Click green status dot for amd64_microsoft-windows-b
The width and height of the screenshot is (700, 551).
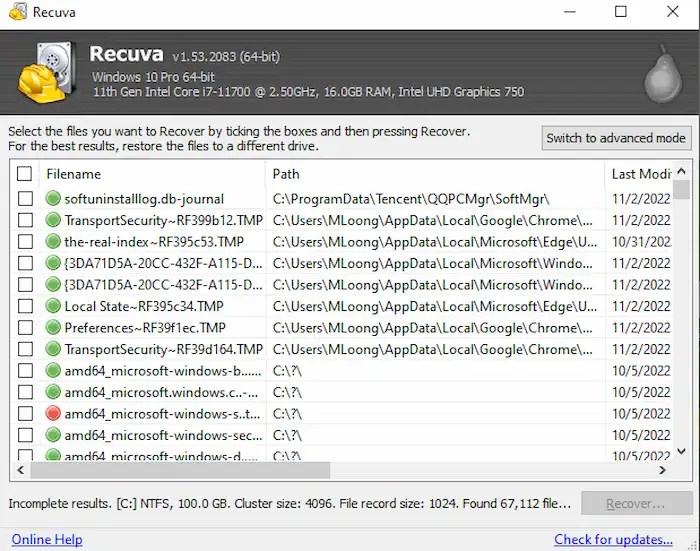coord(53,370)
